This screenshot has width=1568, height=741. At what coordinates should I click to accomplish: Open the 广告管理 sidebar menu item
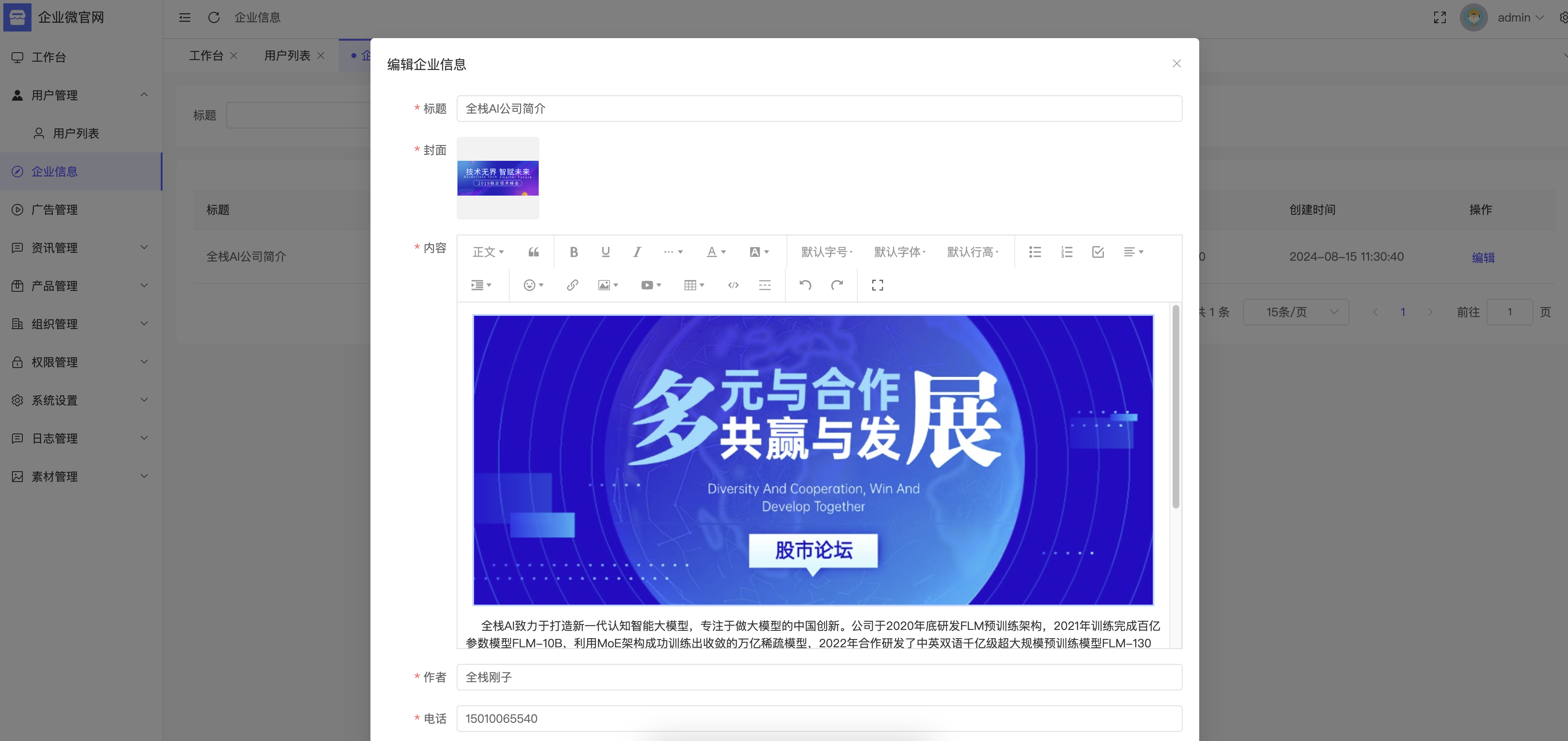pyautogui.click(x=55, y=209)
